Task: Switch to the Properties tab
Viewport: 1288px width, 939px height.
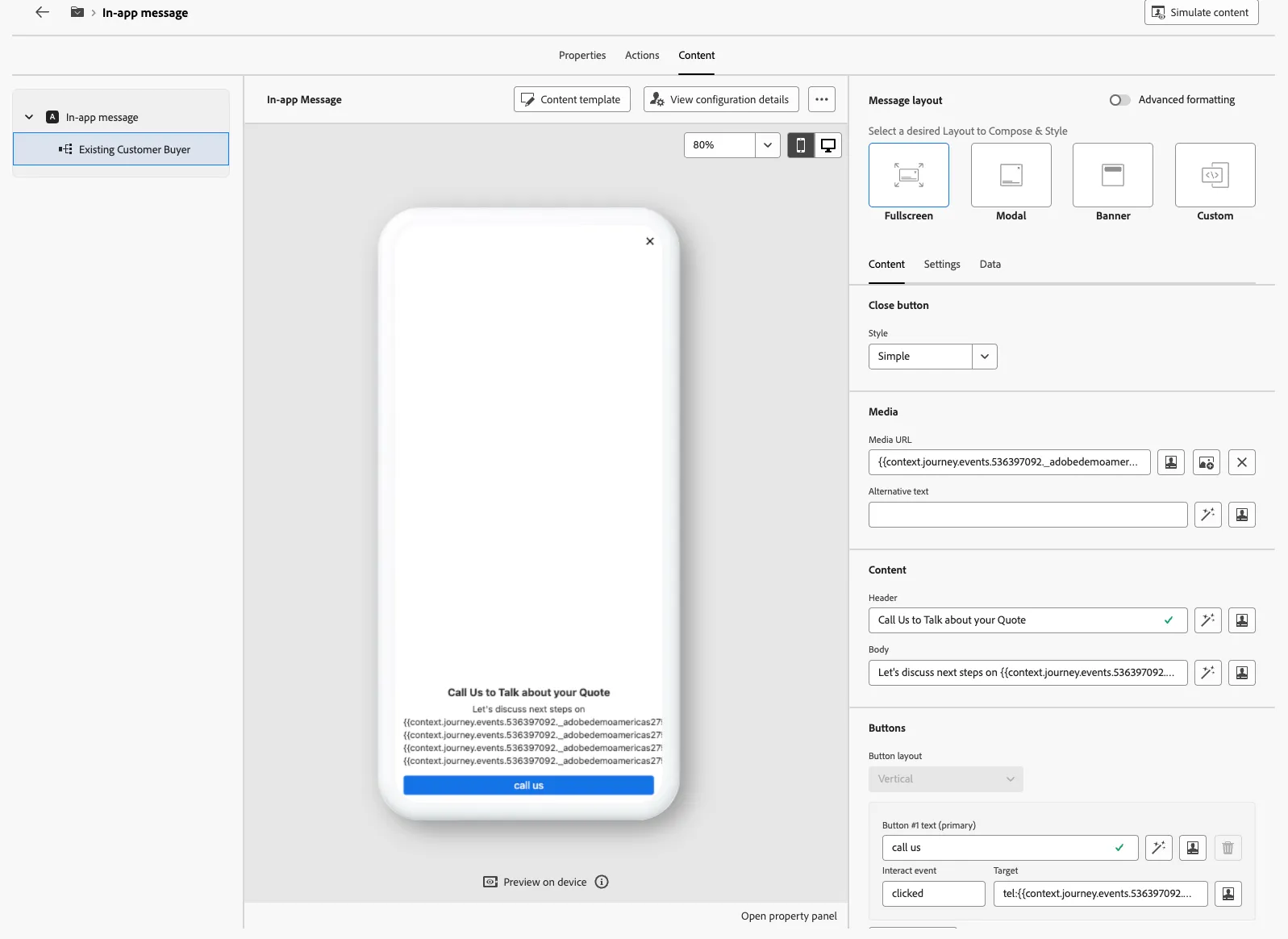Action: 582,55
